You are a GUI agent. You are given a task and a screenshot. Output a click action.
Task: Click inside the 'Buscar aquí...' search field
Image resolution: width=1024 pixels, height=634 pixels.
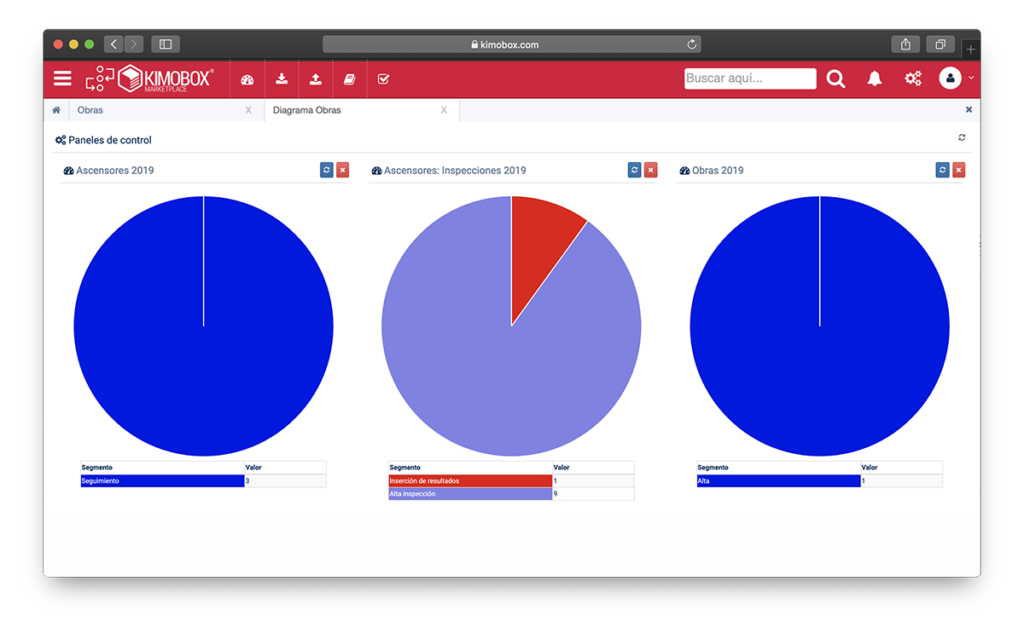pyautogui.click(x=750, y=79)
